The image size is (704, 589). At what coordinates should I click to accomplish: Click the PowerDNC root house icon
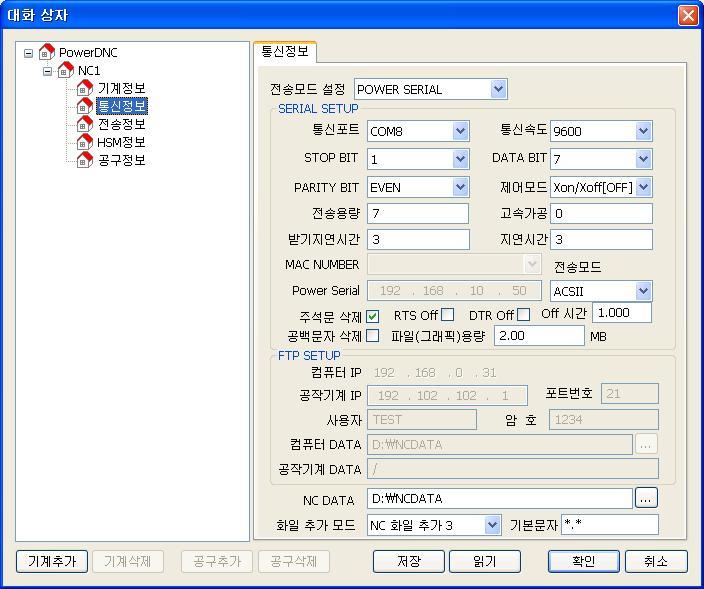(47, 52)
